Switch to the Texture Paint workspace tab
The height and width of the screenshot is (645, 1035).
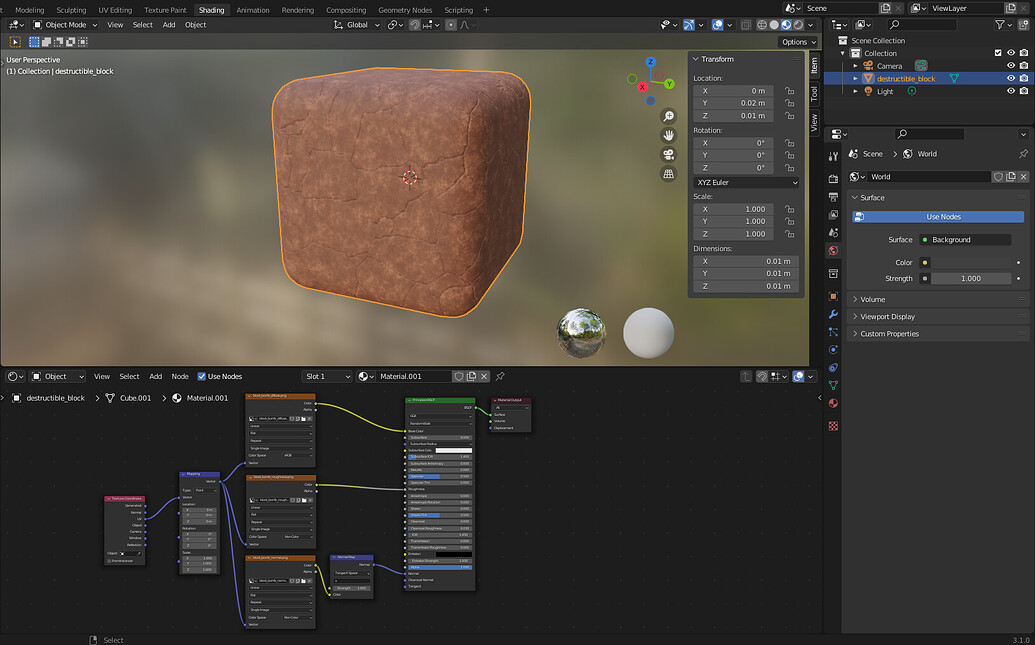(x=165, y=10)
